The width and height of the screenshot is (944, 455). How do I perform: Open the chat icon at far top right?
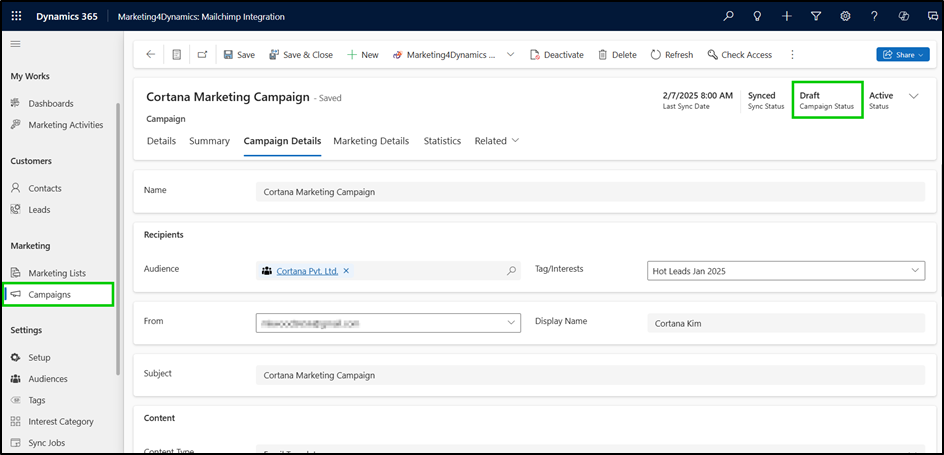tap(933, 17)
